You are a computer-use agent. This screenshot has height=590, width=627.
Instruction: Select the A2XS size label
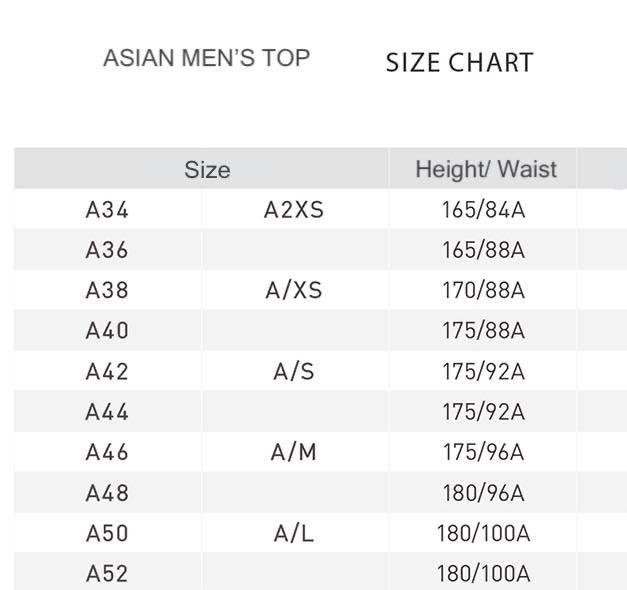[294, 210]
